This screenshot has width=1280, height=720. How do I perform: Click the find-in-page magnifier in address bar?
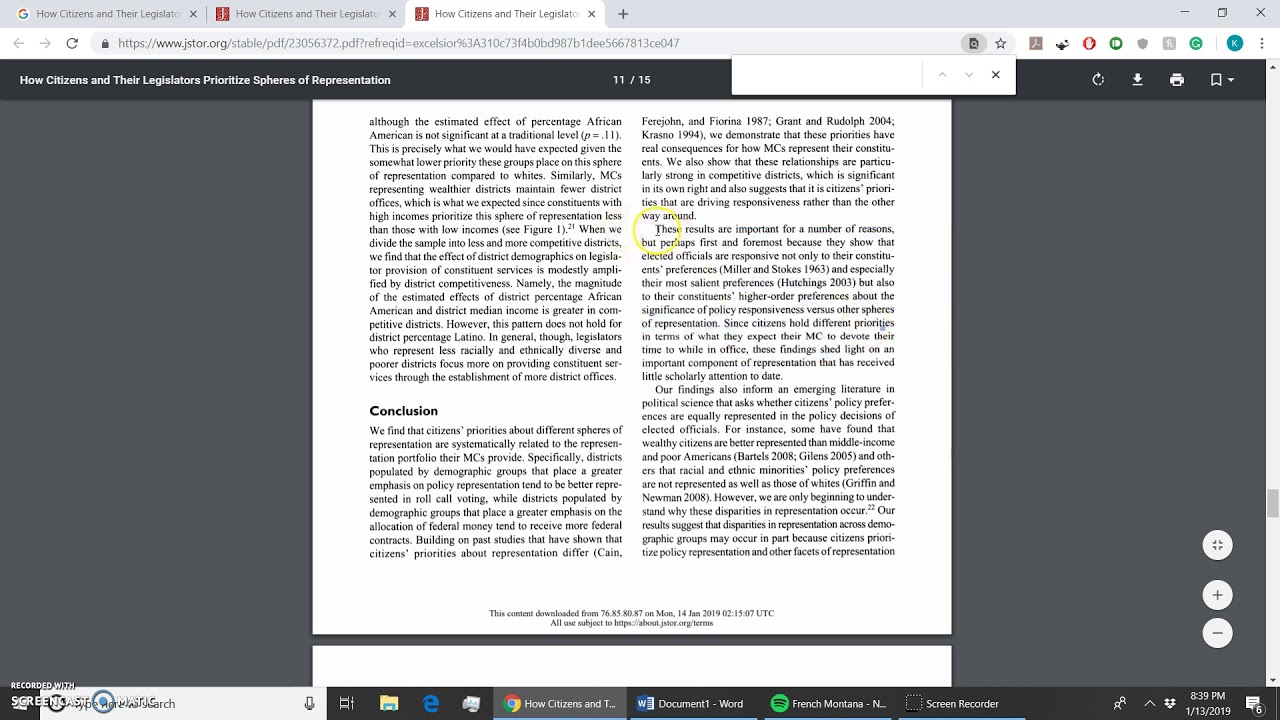click(x=973, y=43)
